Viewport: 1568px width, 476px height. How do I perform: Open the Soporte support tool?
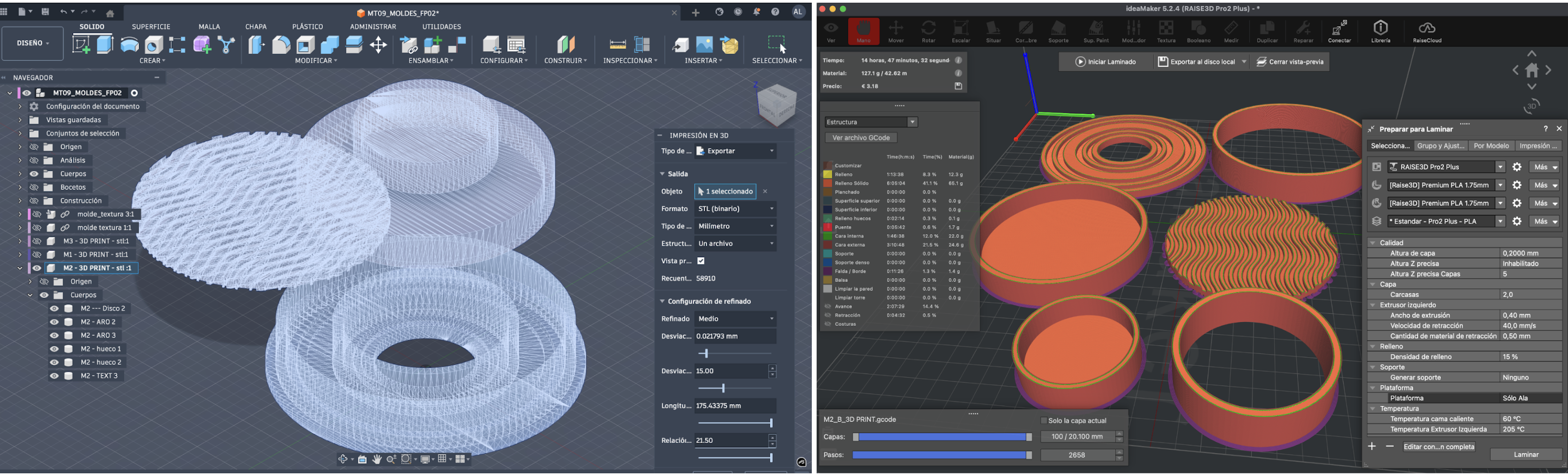tap(1058, 31)
